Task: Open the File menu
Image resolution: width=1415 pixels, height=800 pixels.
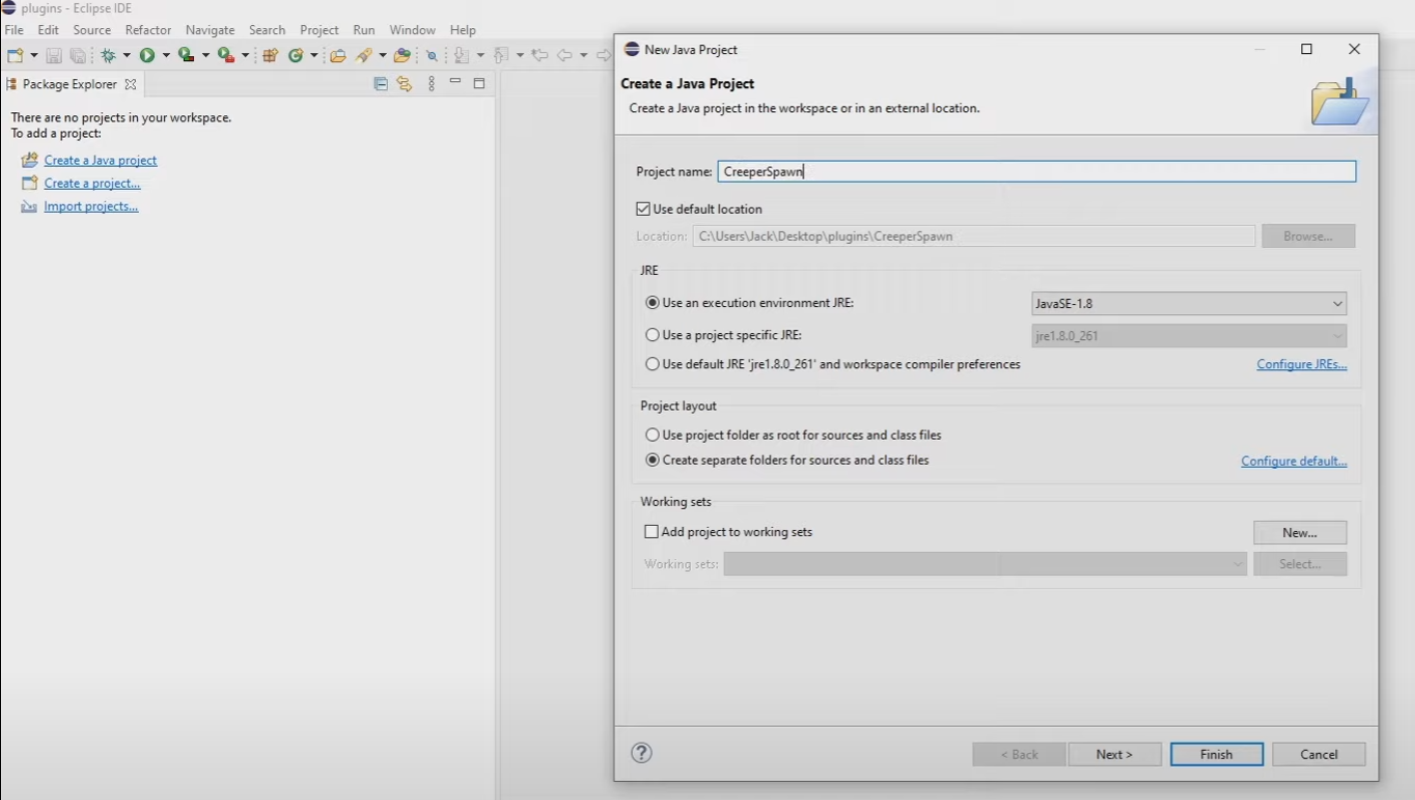Action: point(14,30)
